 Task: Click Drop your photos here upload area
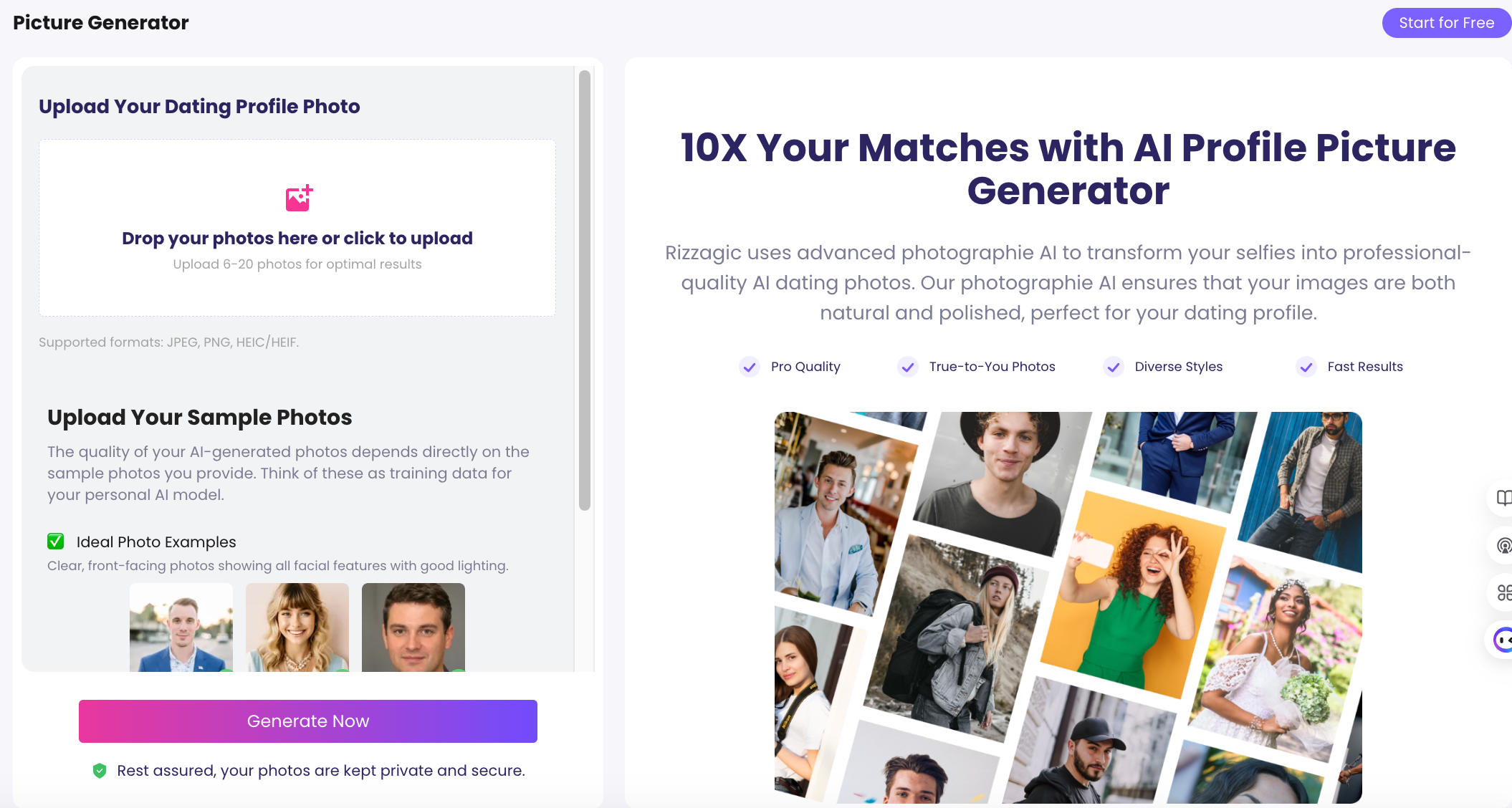(x=297, y=228)
